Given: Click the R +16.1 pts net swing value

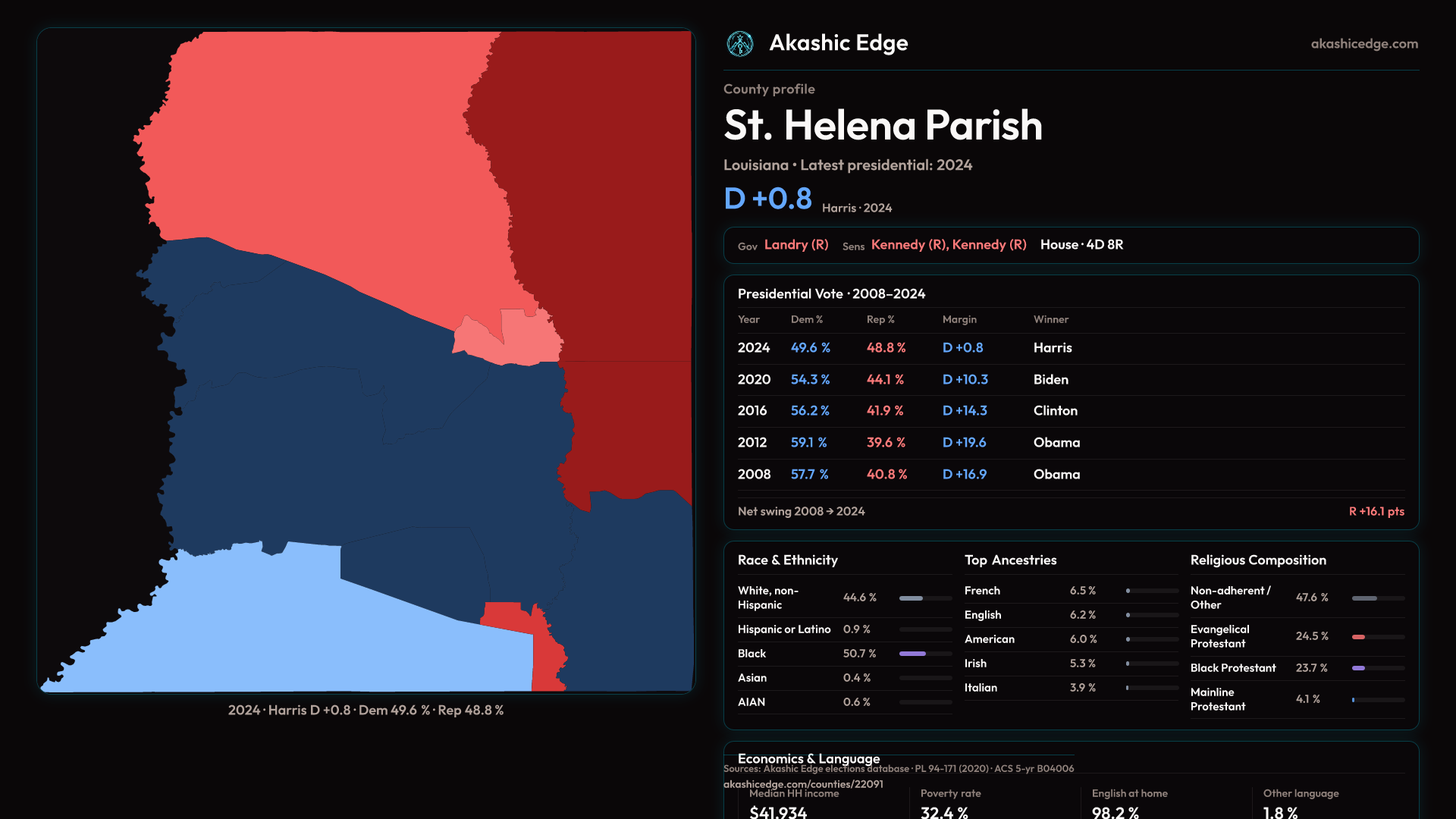Looking at the screenshot, I should click(x=1376, y=512).
